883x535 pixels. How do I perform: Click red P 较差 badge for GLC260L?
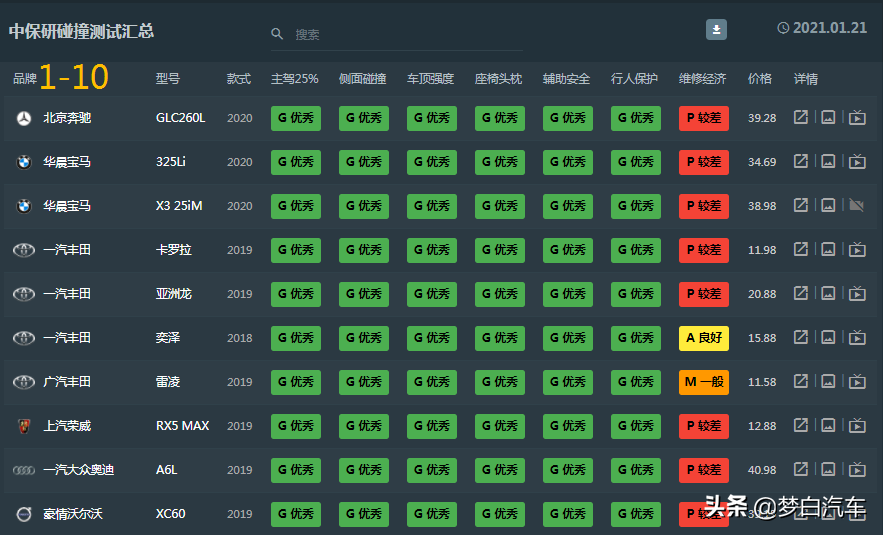(704, 118)
